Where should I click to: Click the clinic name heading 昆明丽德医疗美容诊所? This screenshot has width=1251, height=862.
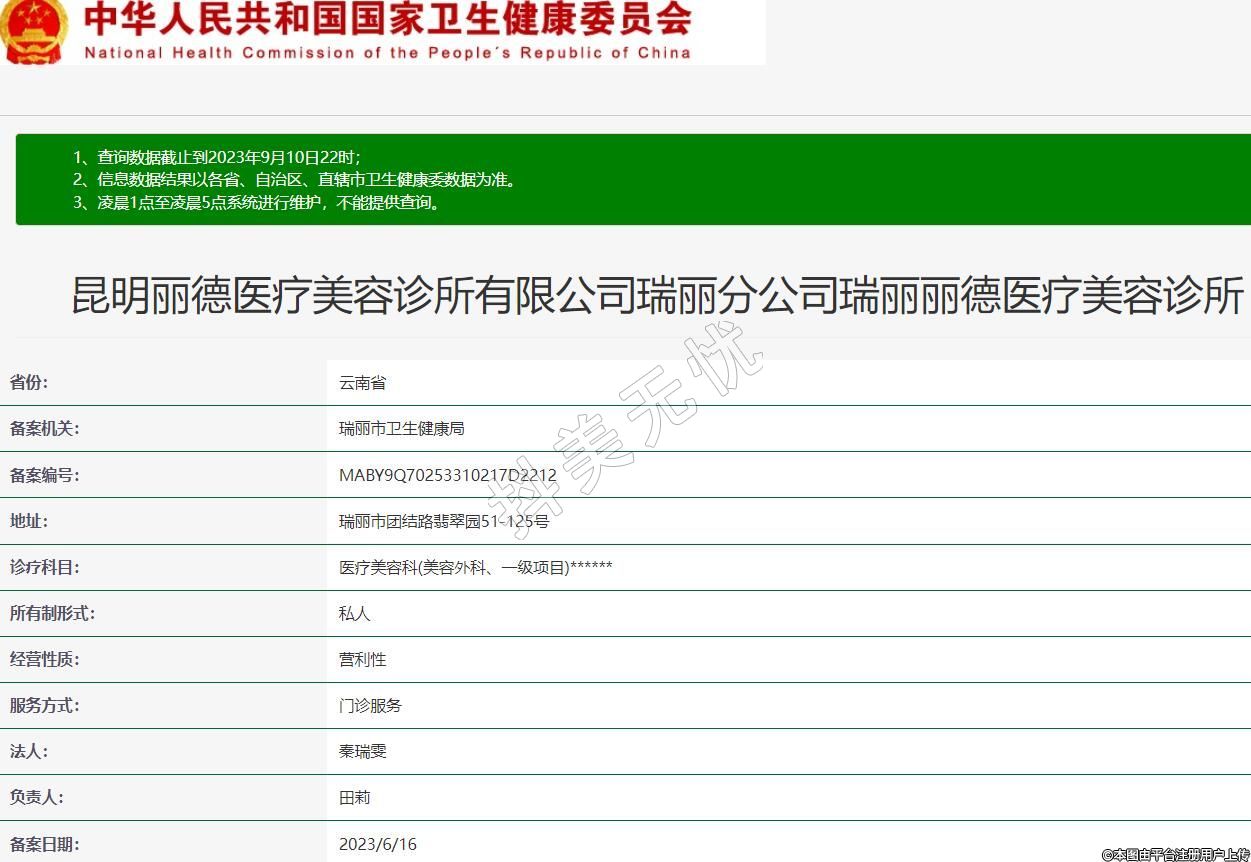pos(657,297)
